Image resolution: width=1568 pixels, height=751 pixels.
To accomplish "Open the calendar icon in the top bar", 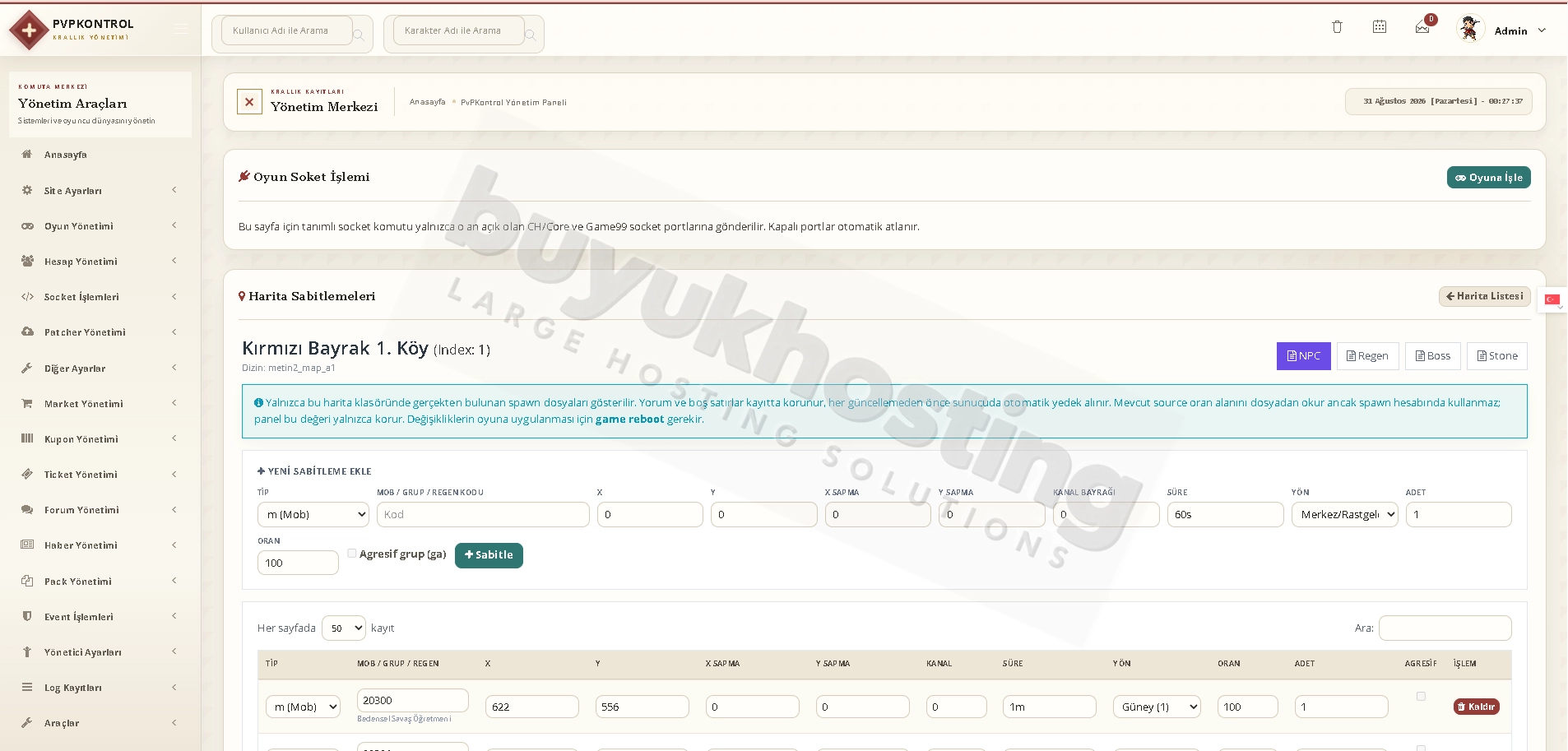I will tap(1380, 27).
